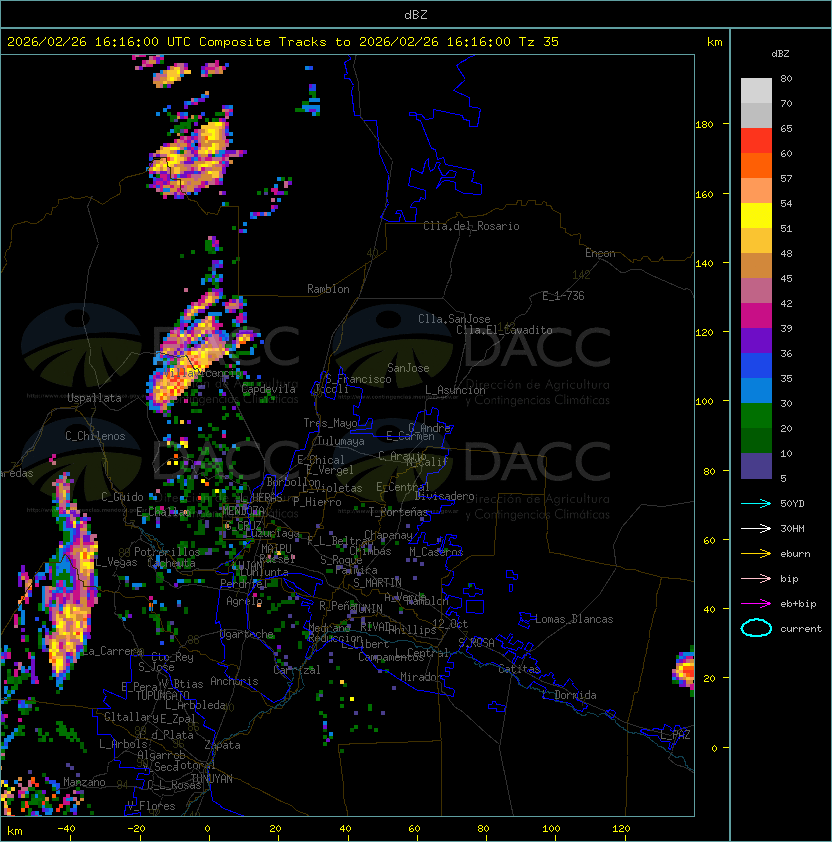Screen dimensions: 832x842
Task: Click the Uspallata place label
Action: tap(94, 398)
